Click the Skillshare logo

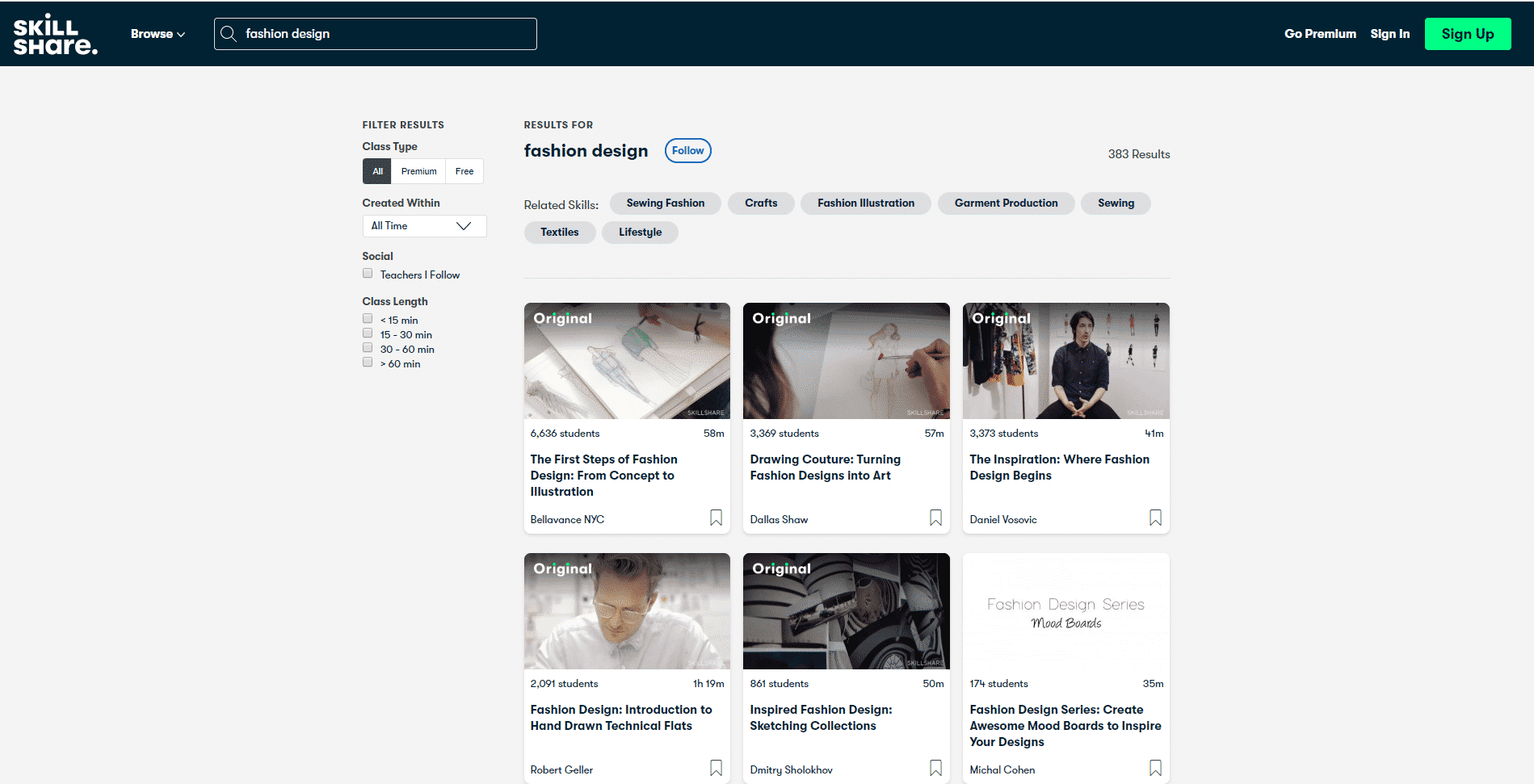click(55, 34)
